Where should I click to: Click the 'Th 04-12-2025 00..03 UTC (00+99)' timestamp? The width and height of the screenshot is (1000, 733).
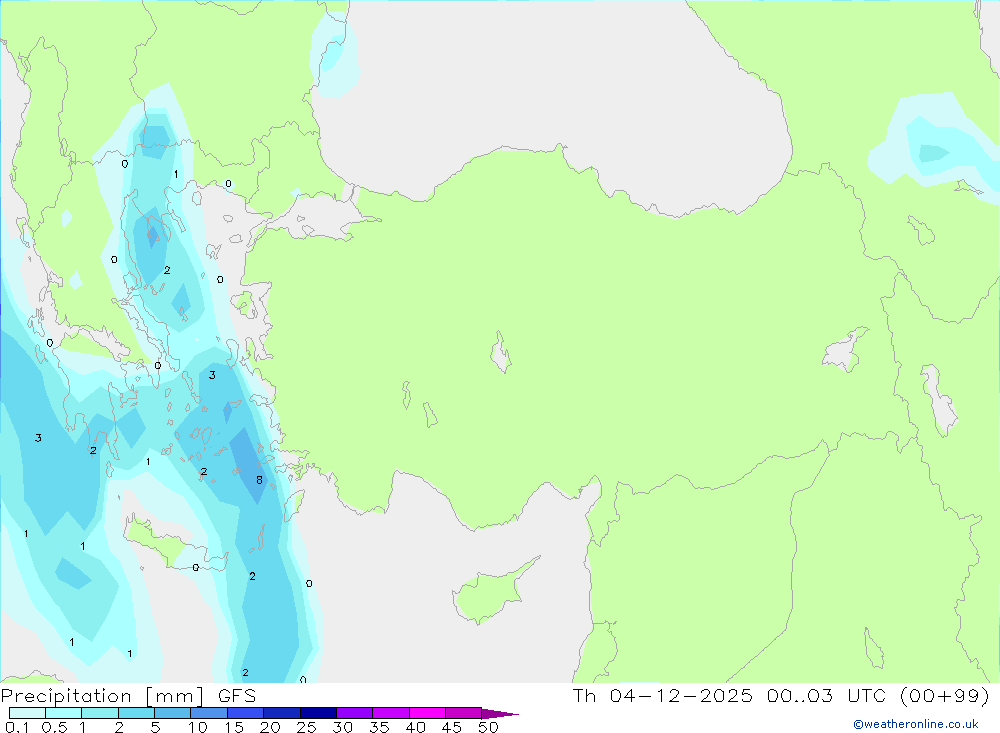coord(781,695)
